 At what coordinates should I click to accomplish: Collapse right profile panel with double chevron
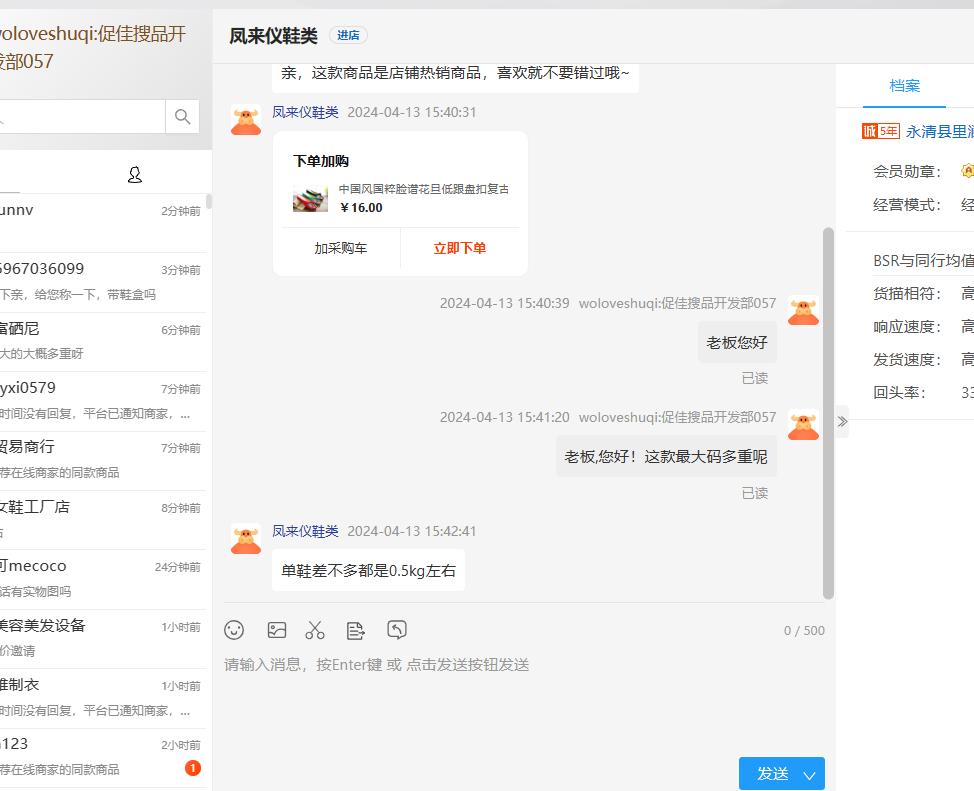(842, 421)
